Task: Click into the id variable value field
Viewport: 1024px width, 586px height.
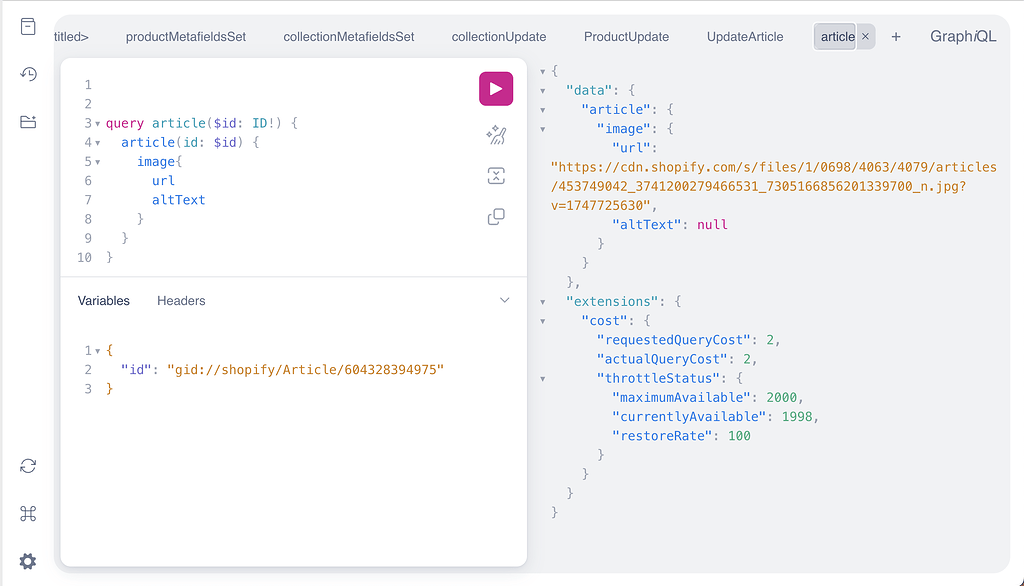Action: tap(305, 370)
